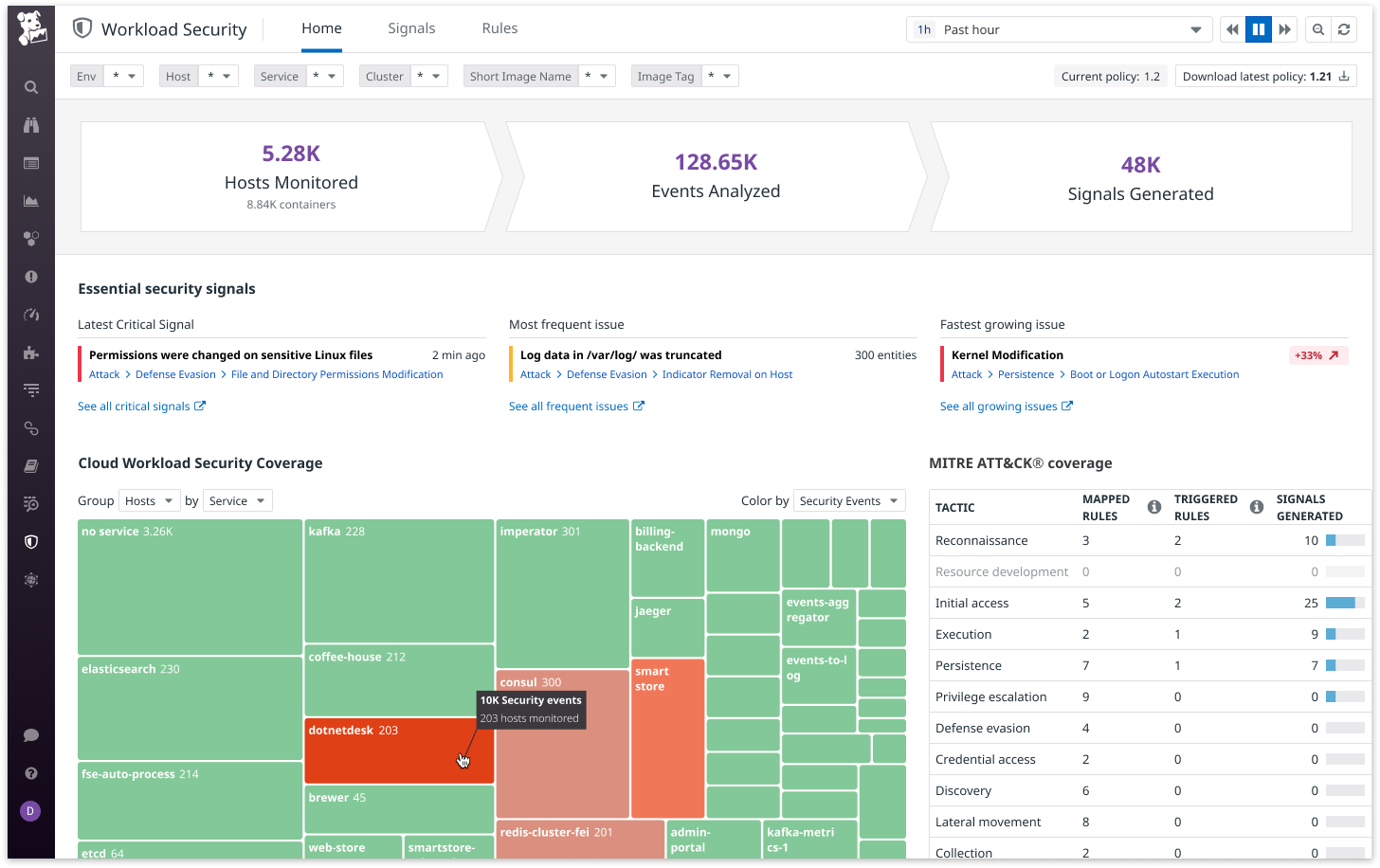Open the Color by Security Events dropdown
The height and width of the screenshot is (868, 1380).
848,499
